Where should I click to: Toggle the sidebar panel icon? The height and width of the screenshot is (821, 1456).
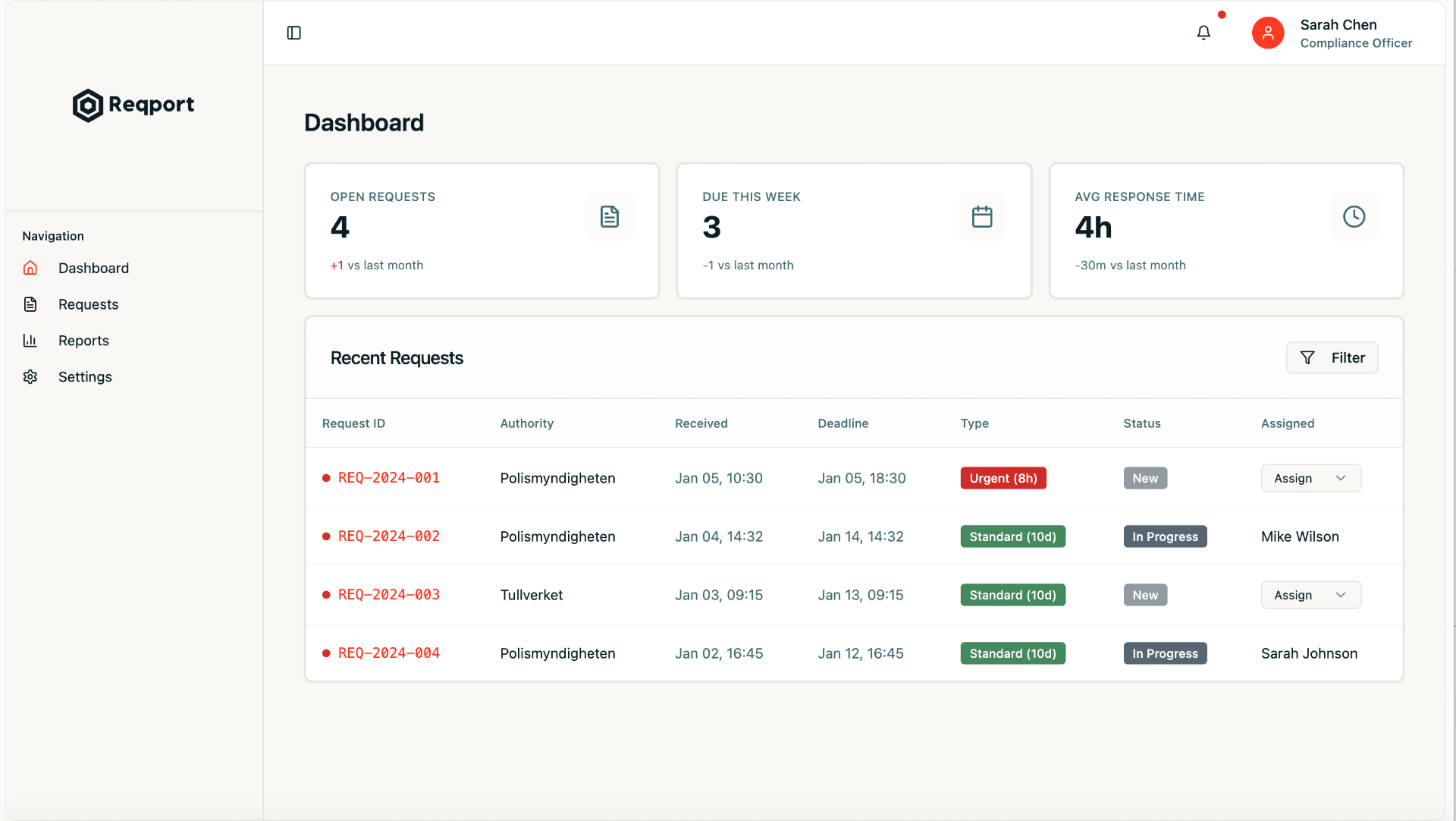pyautogui.click(x=294, y=33)
